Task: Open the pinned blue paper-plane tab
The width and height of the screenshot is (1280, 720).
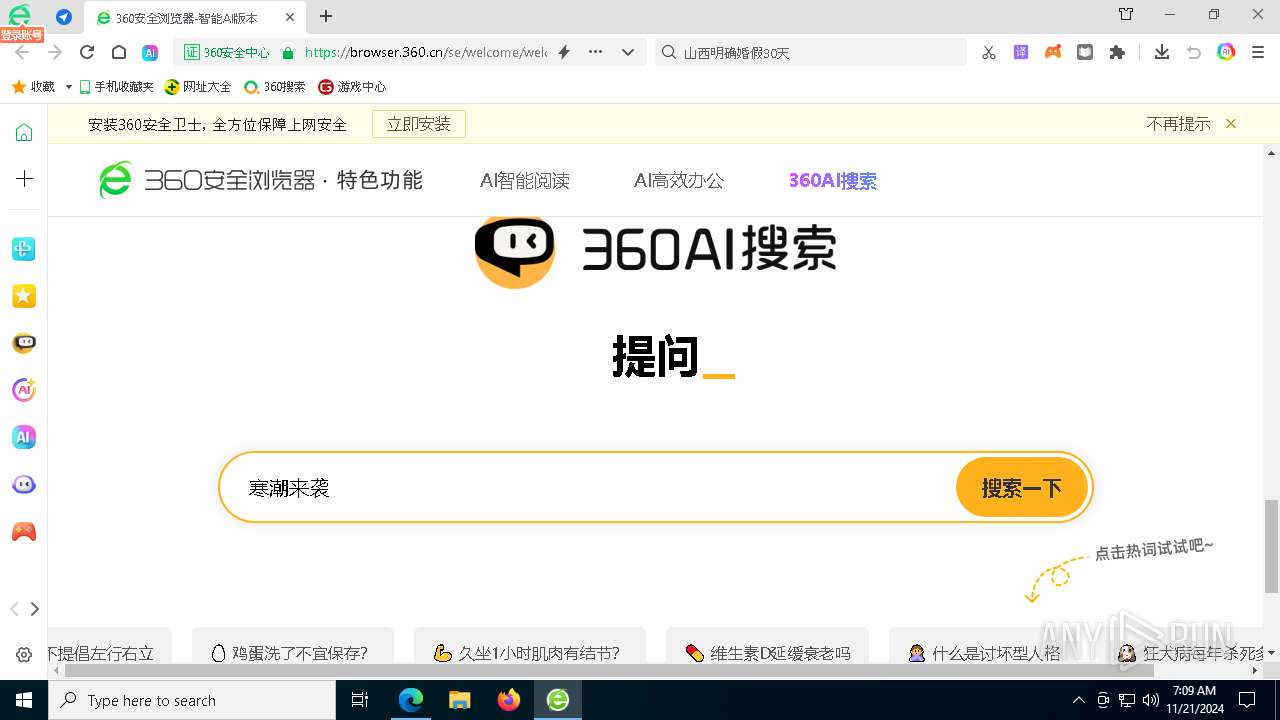Action: tap(64, 17)
